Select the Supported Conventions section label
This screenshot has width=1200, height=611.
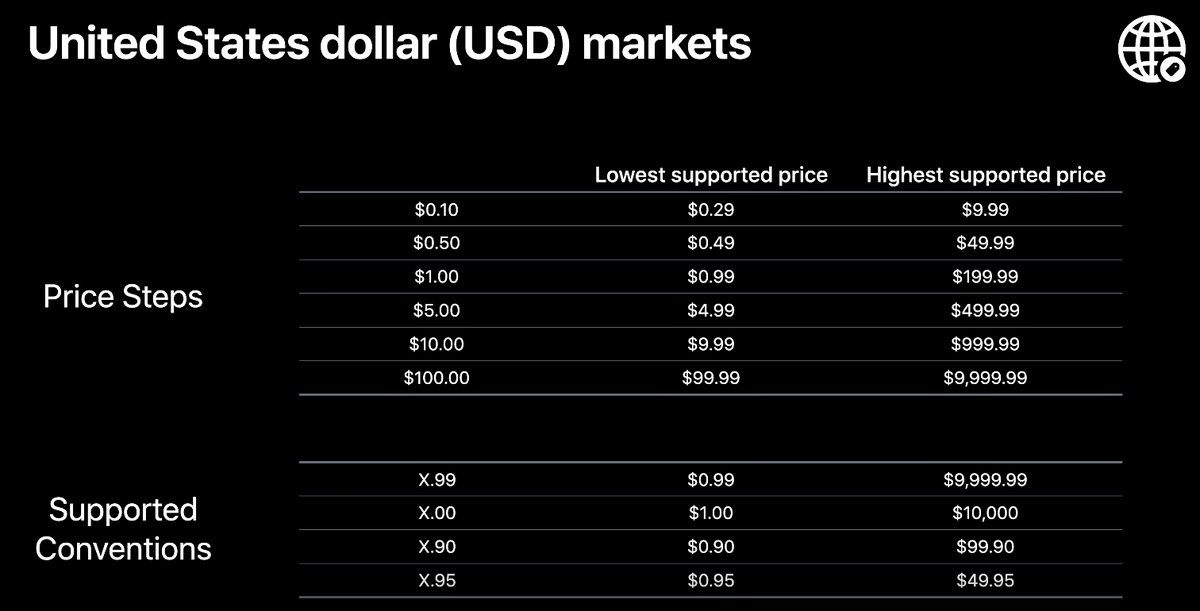point(123,529)
